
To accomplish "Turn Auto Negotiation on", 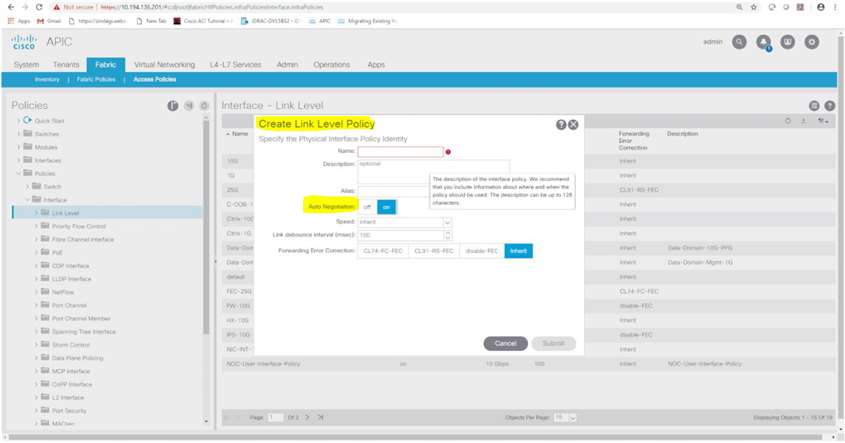I will tap(386, 207).
